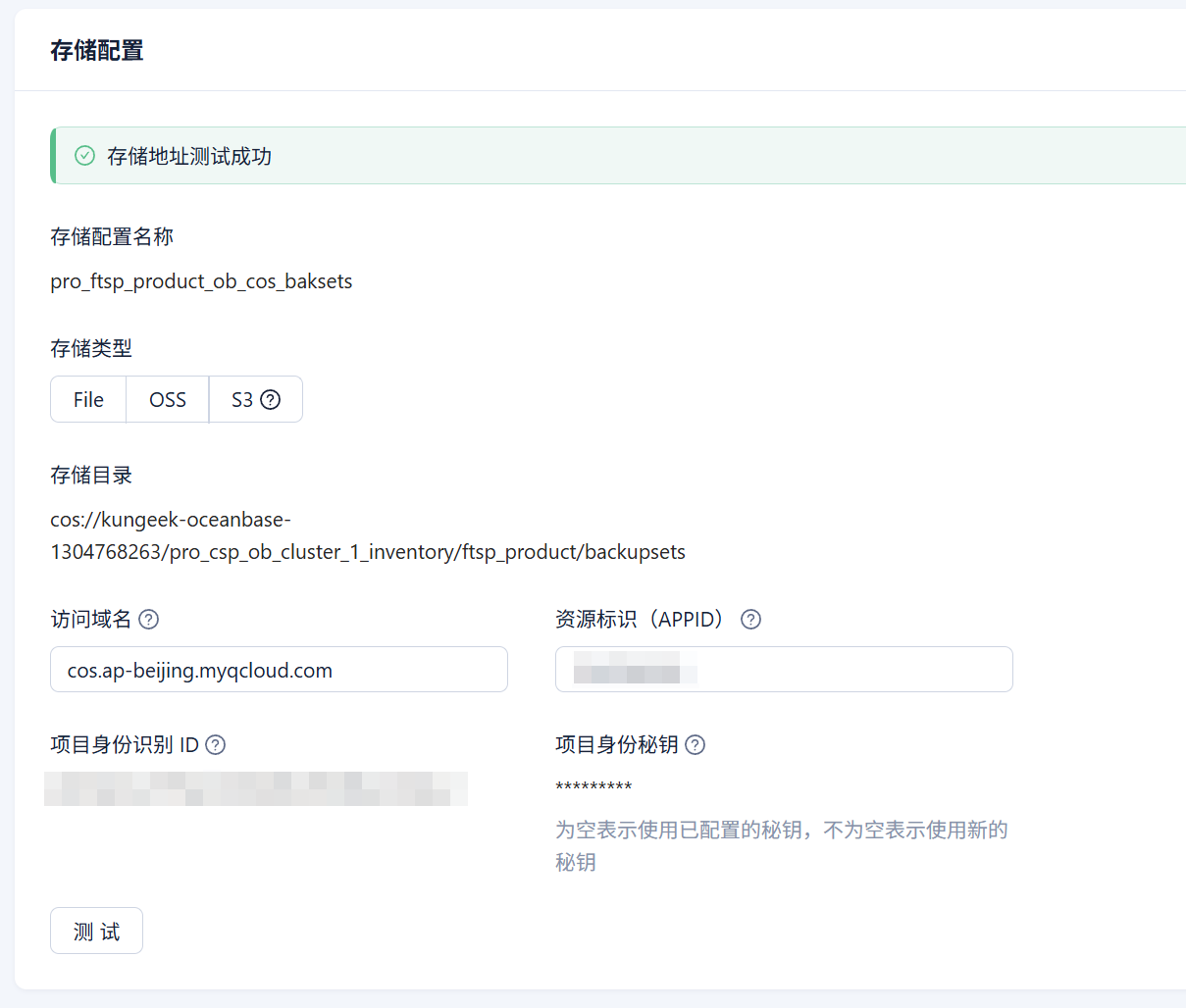Select the File storage type
Viewport: 1186px width, 1008px height.
pos(88,399)
